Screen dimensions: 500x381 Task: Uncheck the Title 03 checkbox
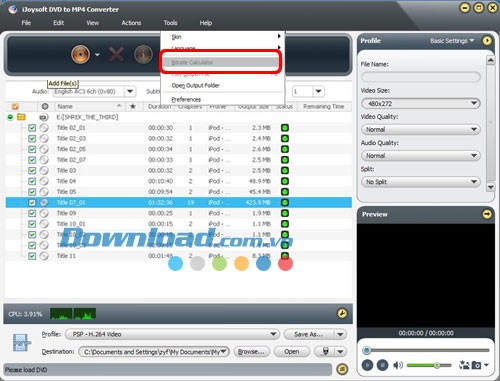tap(32, 171)
